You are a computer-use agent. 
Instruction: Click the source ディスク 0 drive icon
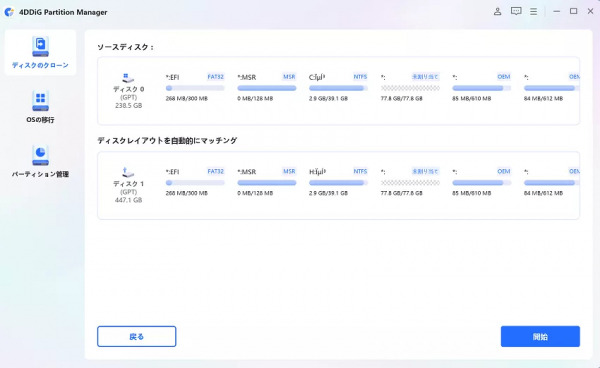coord(128,78)
